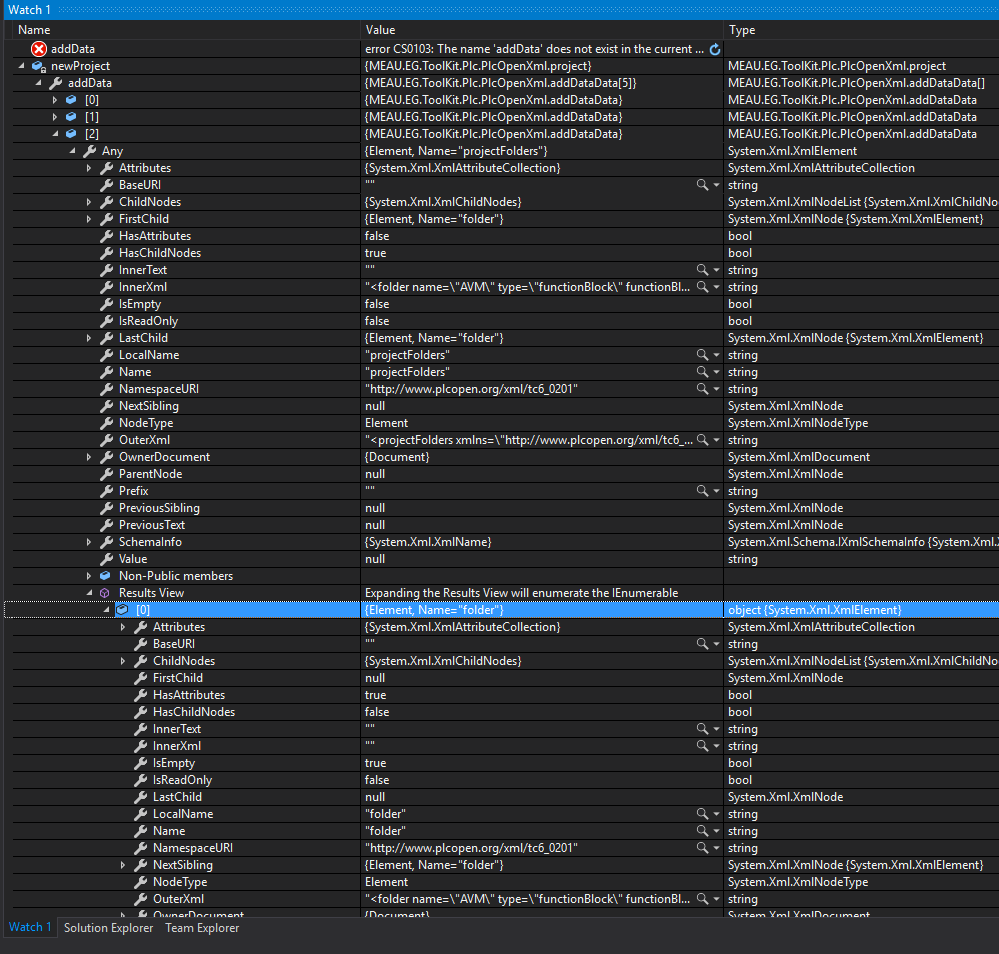Open the magnifier for the LocalName folder value
The width and height of the screenshot is (999, 954).
click(701, 813)
